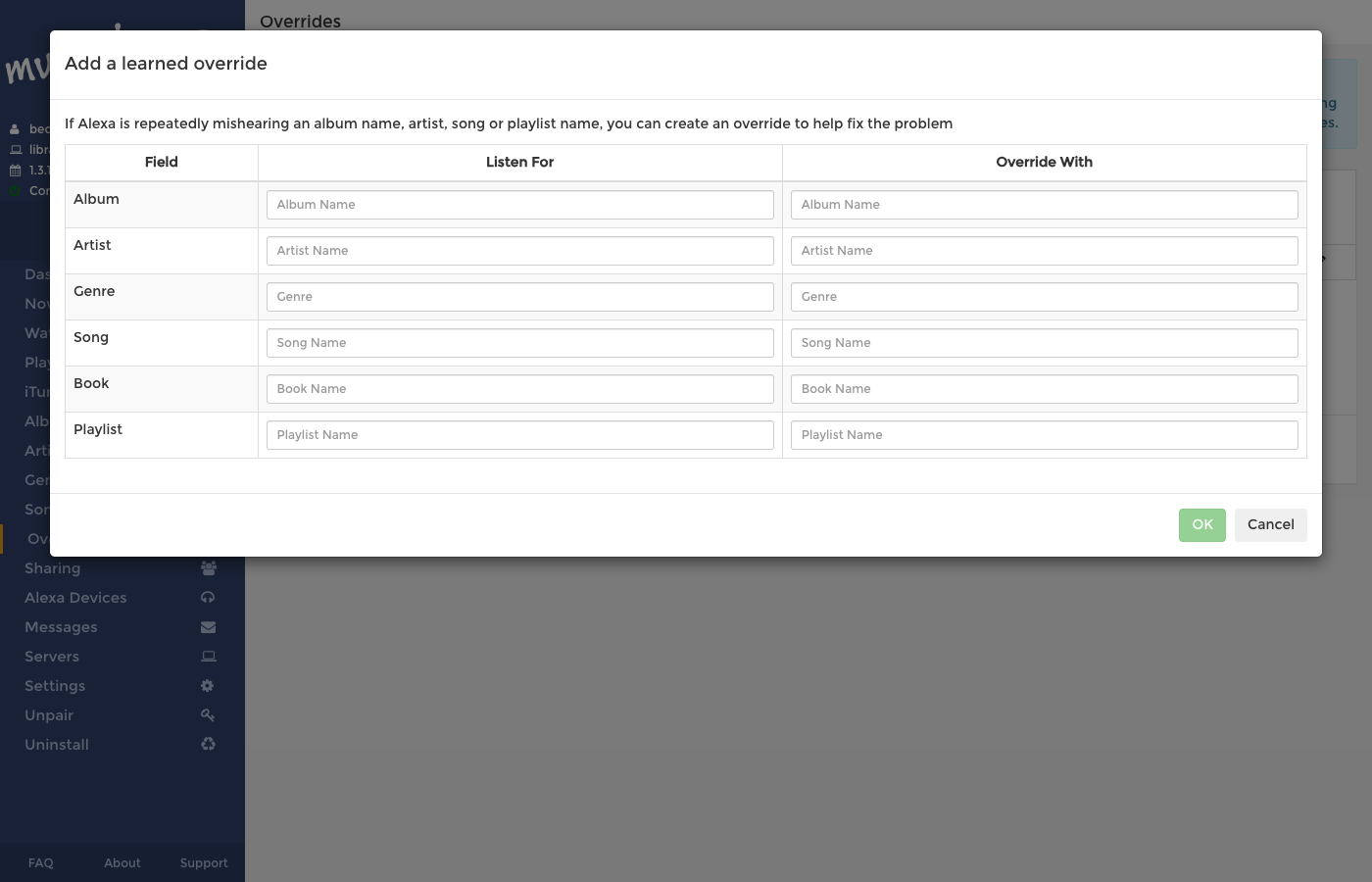Click the green power status icon in sidebar

15,190
